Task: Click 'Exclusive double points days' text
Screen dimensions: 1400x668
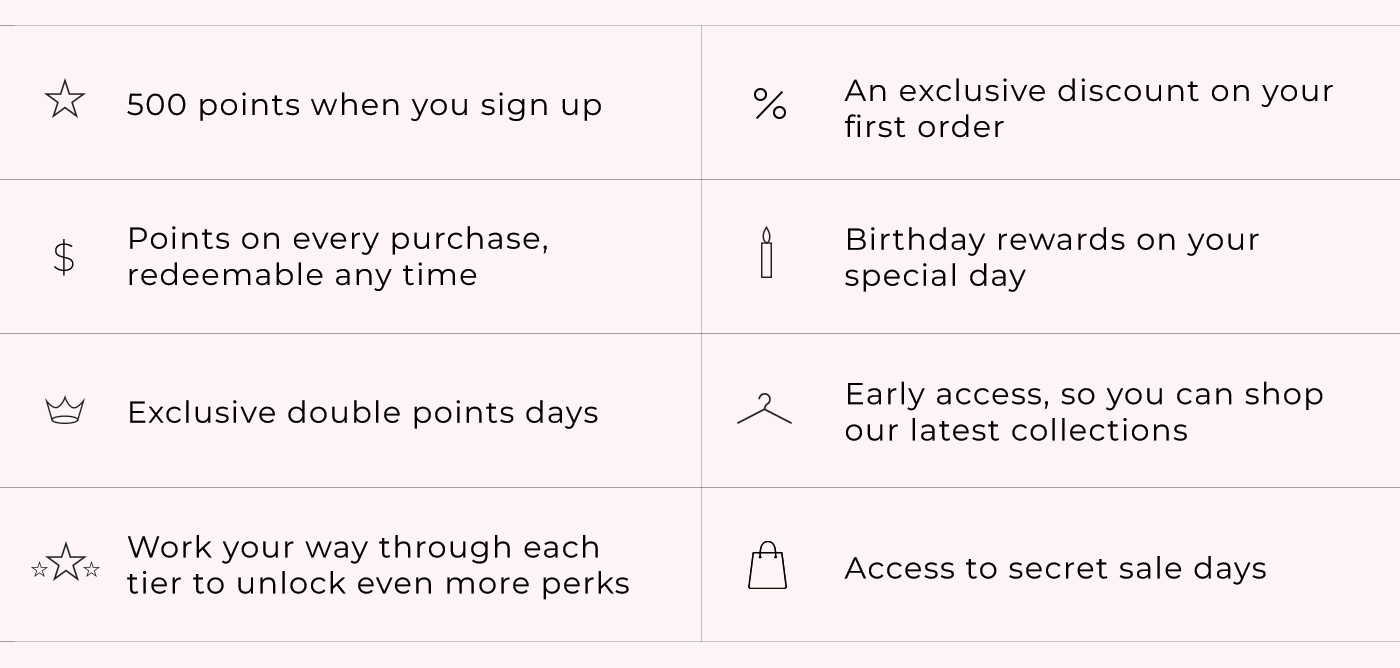Action: click(x=363, y=412)
